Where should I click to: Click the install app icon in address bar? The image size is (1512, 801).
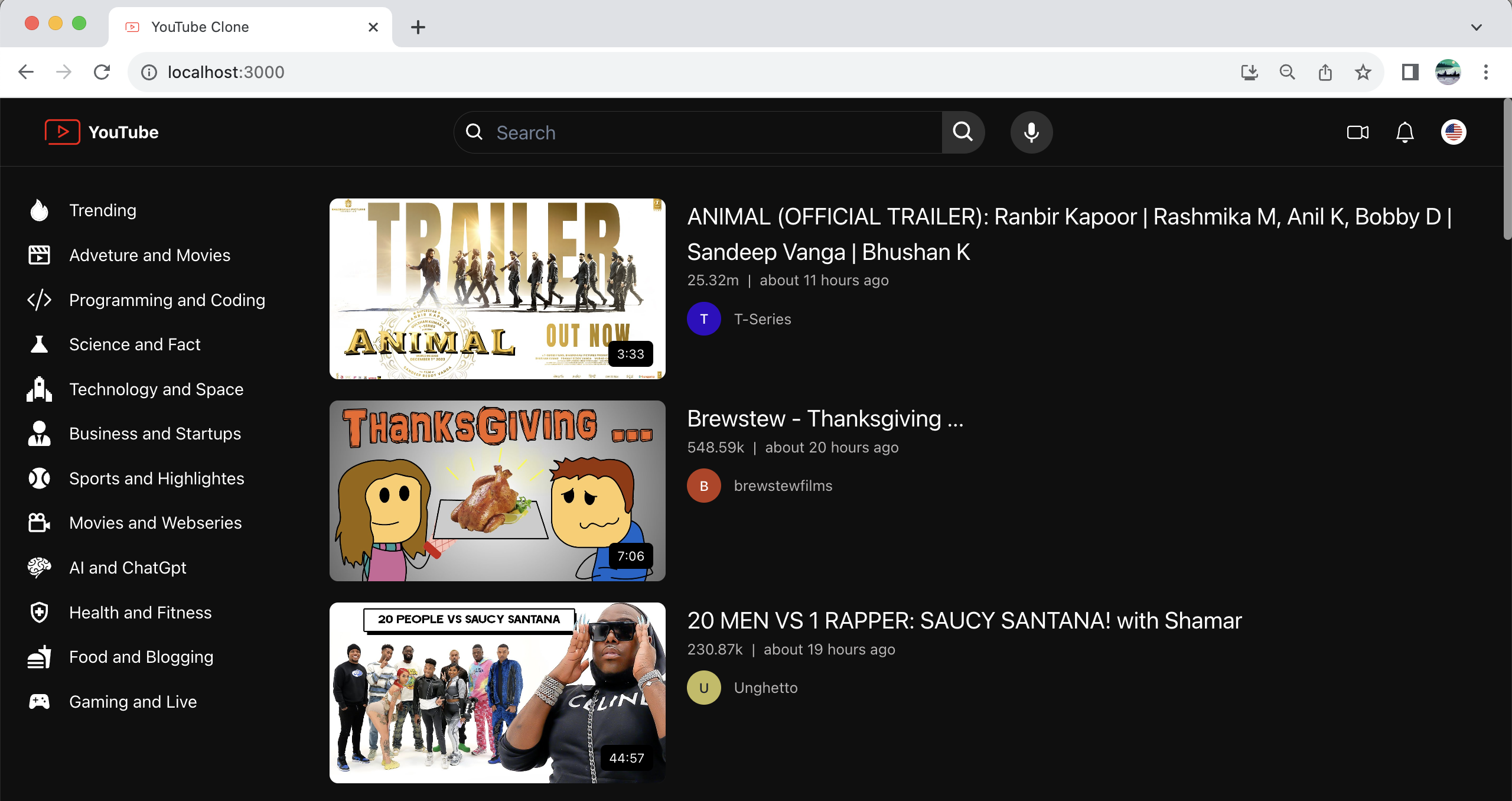1250,72
